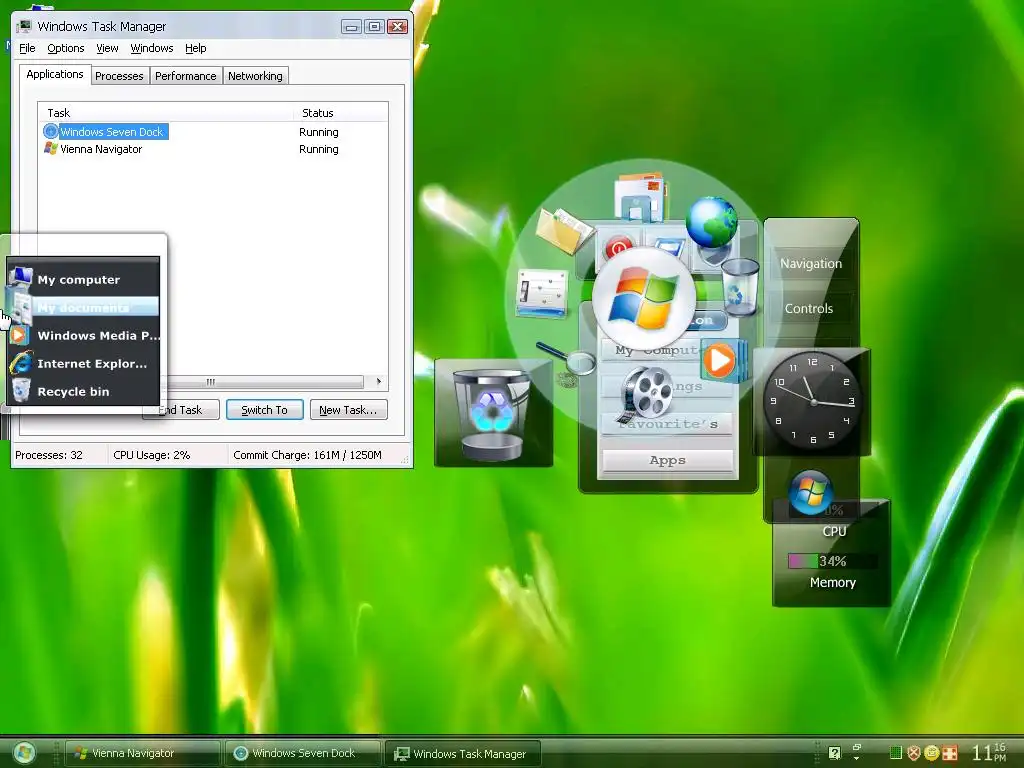Open the Help menu in Task Manager
This screenshot has height=768, width=1024.
(x=195, y=48)
